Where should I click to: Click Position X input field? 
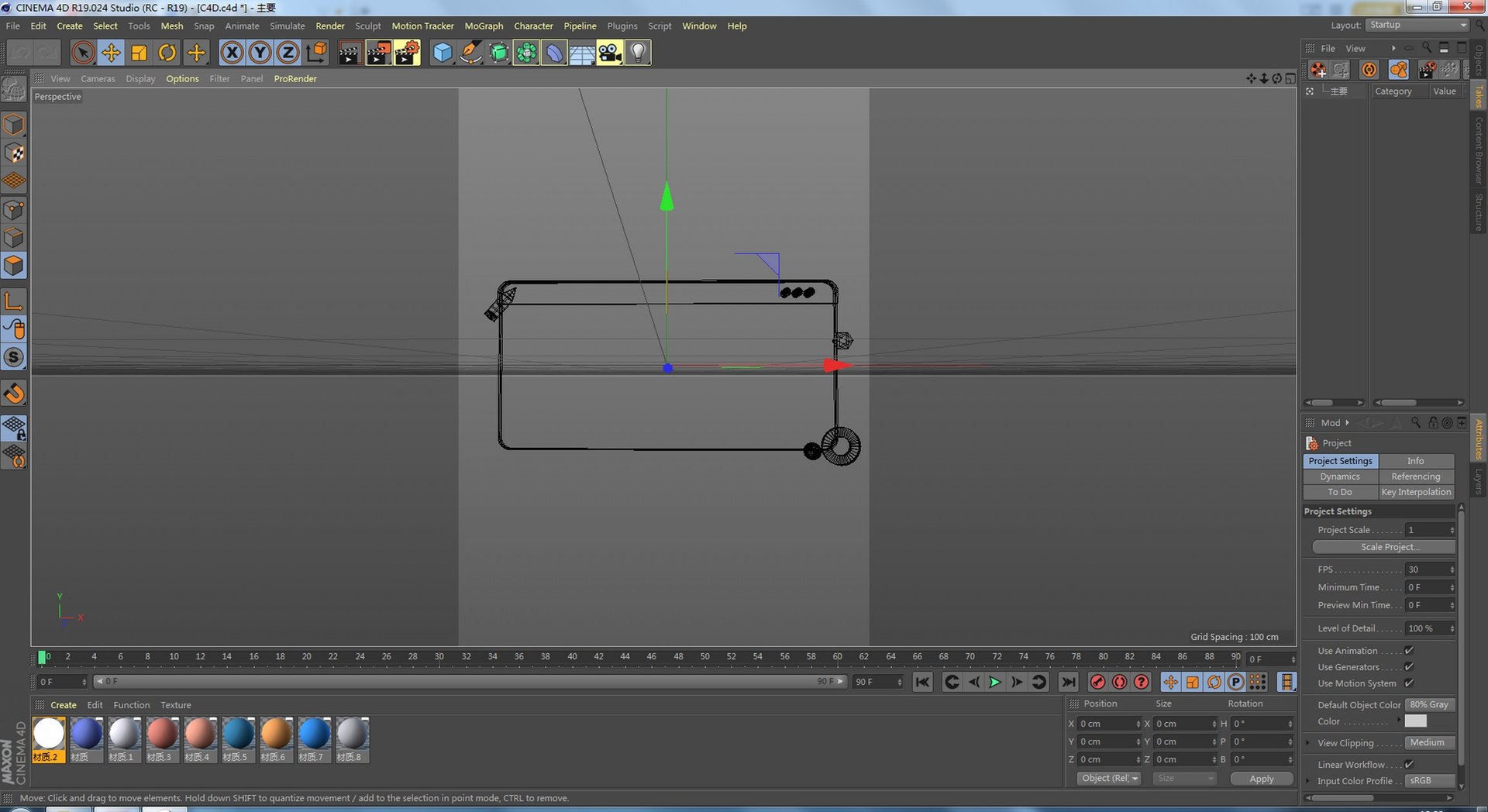[1109, 724]
